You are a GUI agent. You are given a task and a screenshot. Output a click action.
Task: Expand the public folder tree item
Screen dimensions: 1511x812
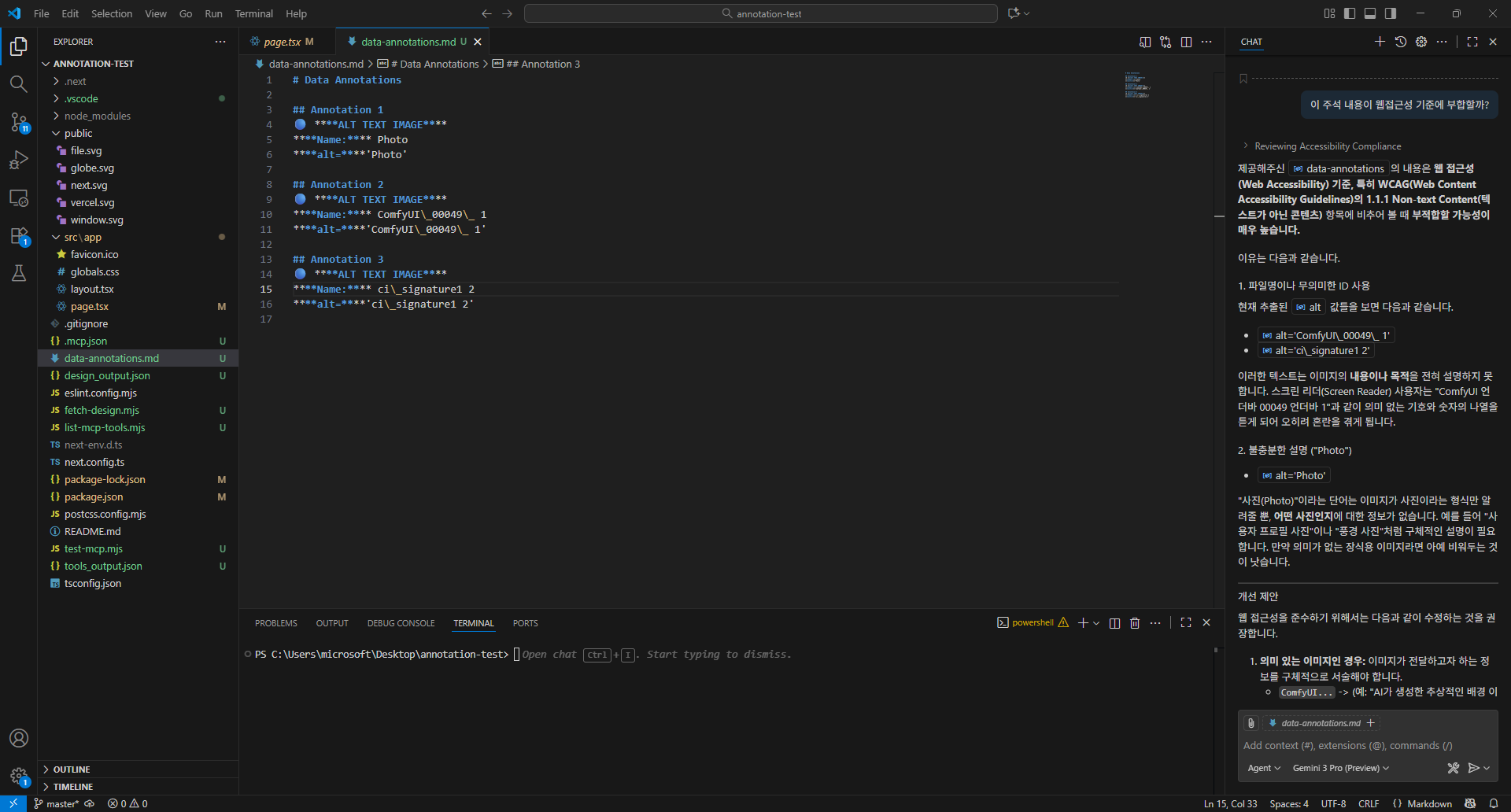coord(78,133)
